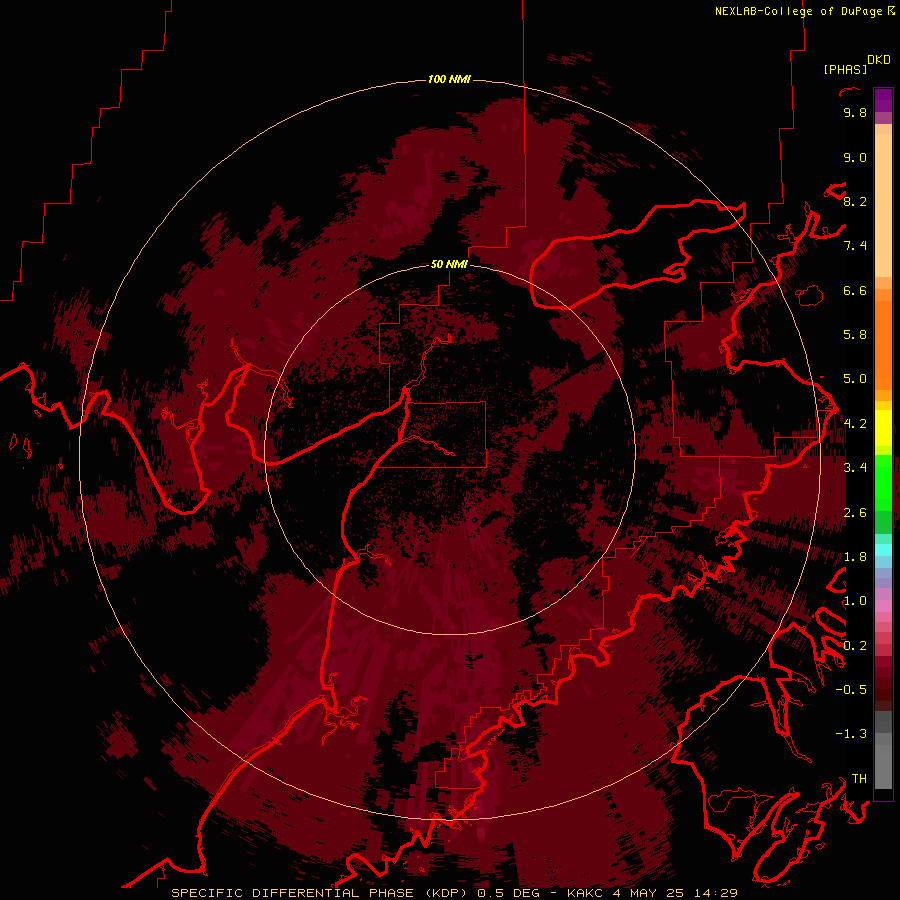Screen dimensions: 900x900
Task: Click the bright green segment of the color bar
Action: pos(883,482)
